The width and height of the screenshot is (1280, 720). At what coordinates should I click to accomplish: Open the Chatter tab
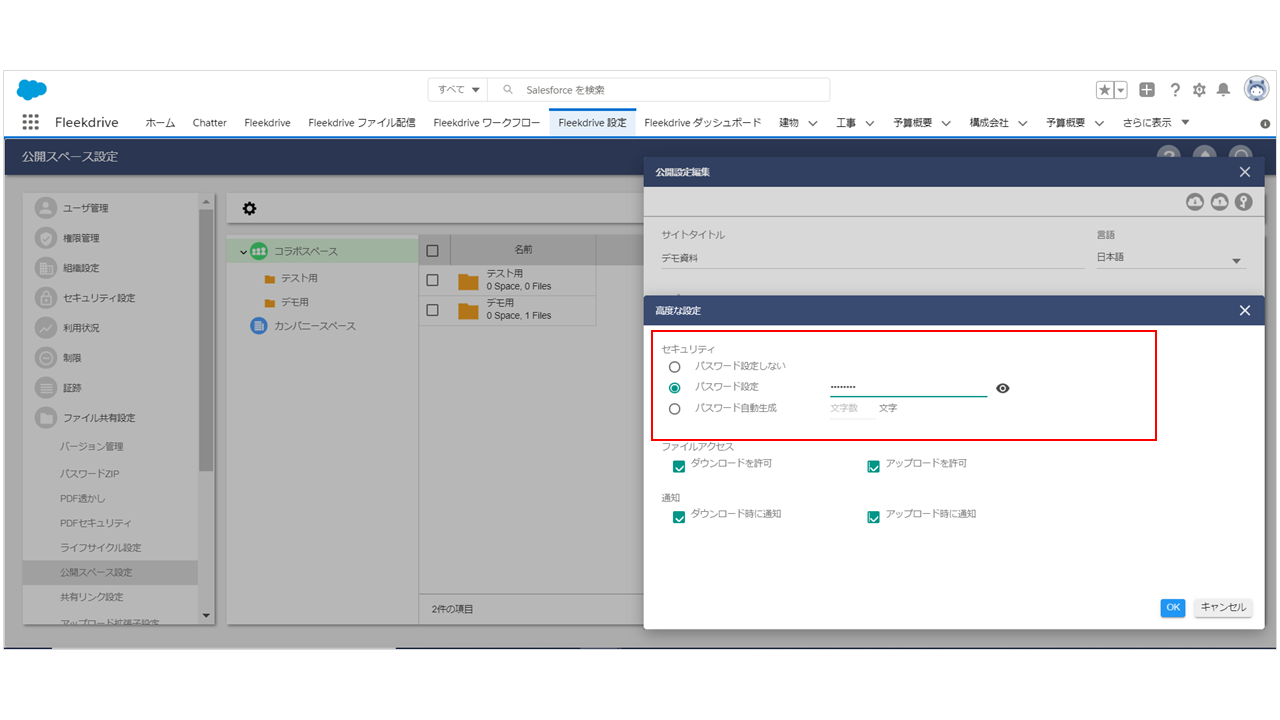point(210,123)
